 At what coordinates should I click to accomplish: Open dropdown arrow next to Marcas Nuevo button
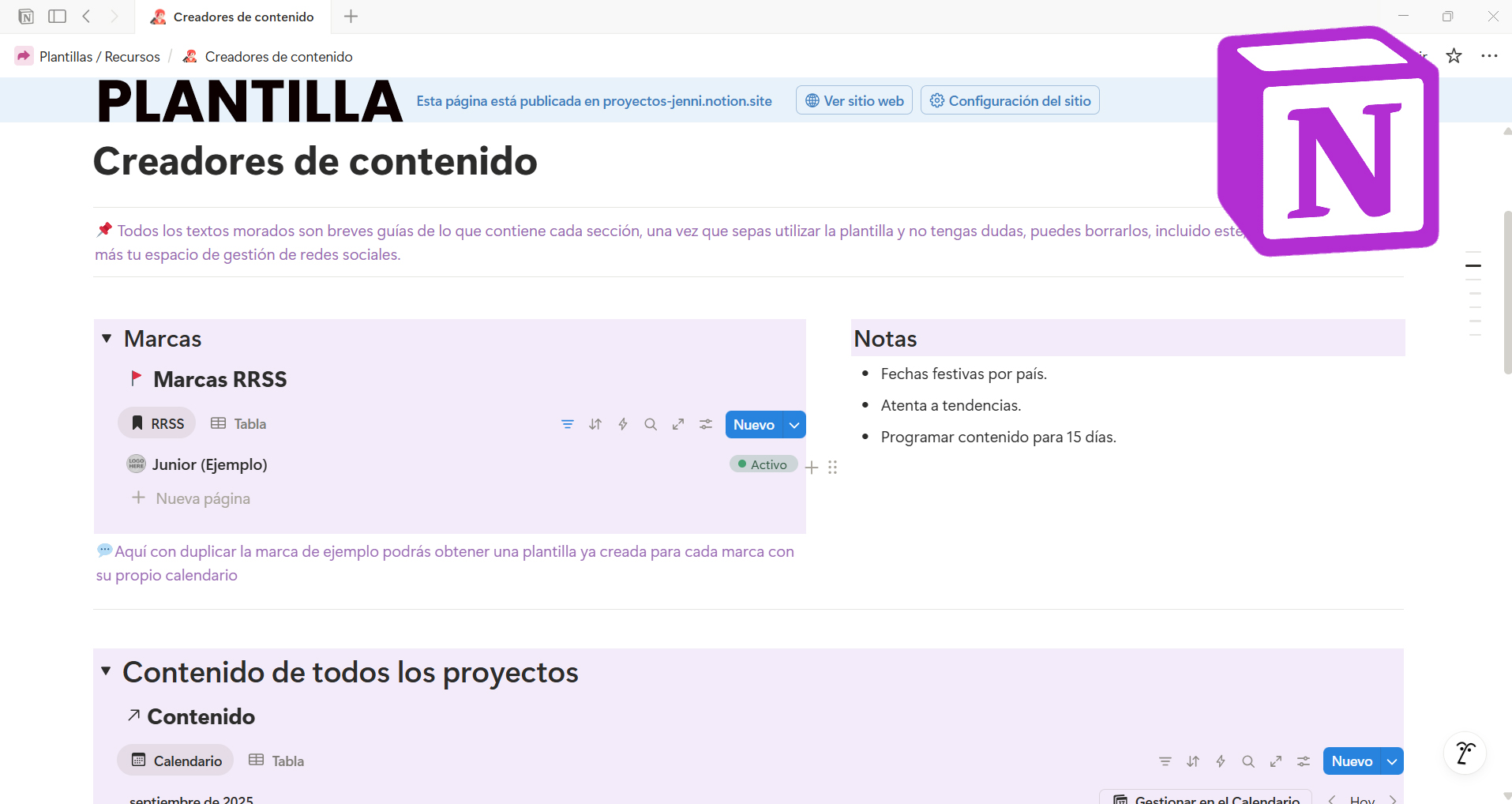(794, 425)
